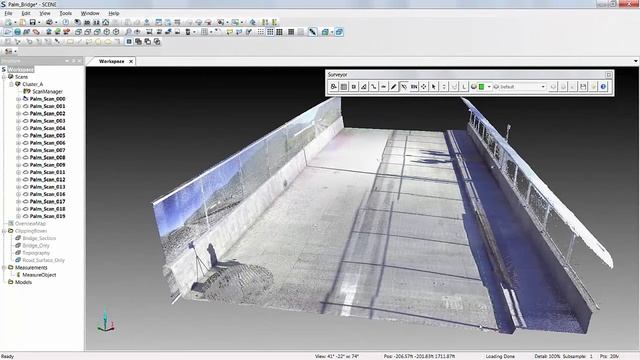Click the angle measurement icon in the Surveyor toolbar
This screenshot has height=360, width=640.
pos(364,87)
